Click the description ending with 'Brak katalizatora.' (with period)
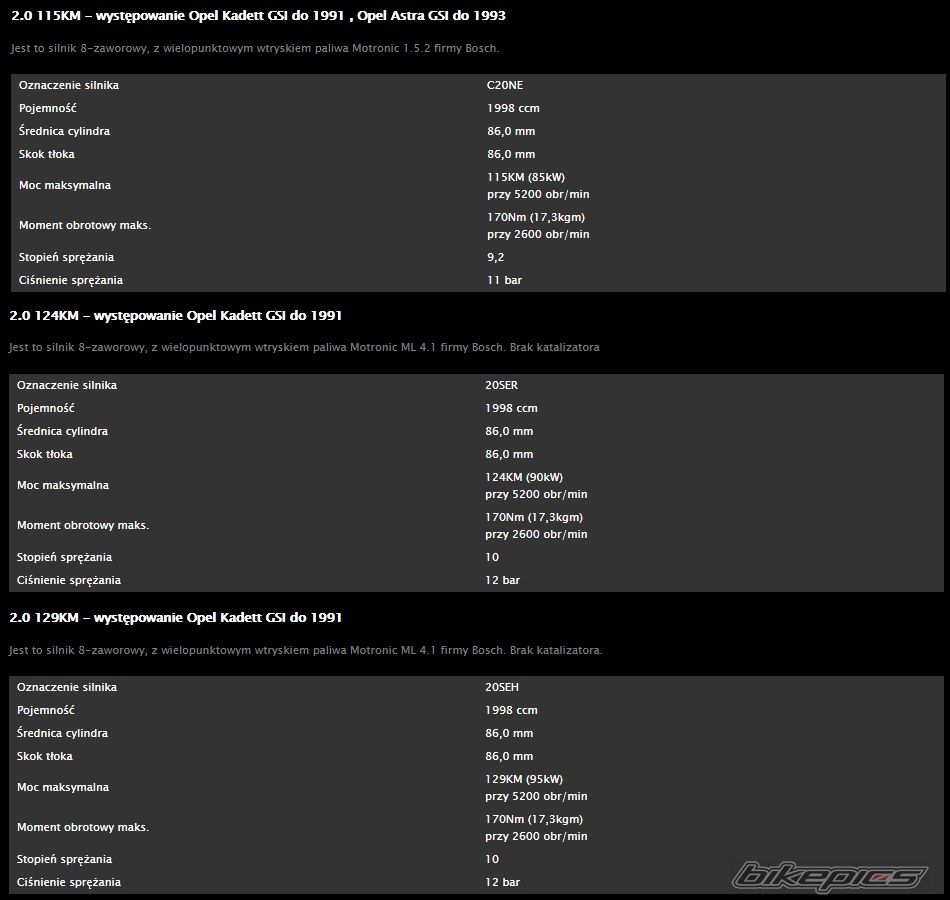The image size is (950, 900). (306, 650)
